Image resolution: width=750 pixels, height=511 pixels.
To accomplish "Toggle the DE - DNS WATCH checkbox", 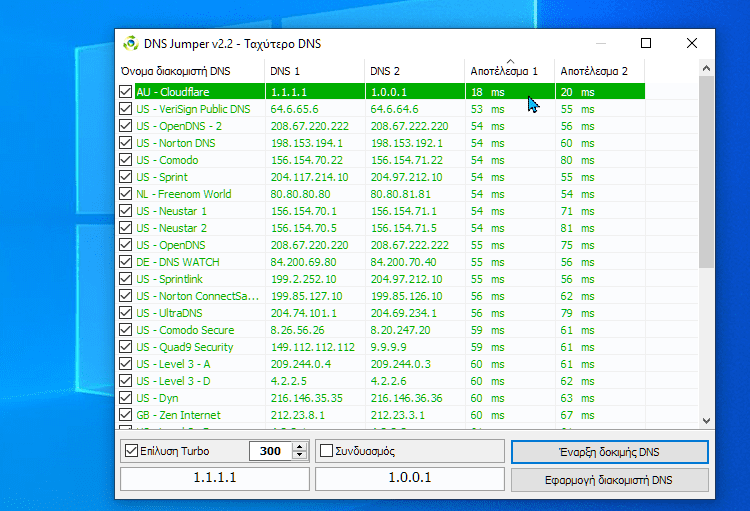I will (x=125, y=262).
